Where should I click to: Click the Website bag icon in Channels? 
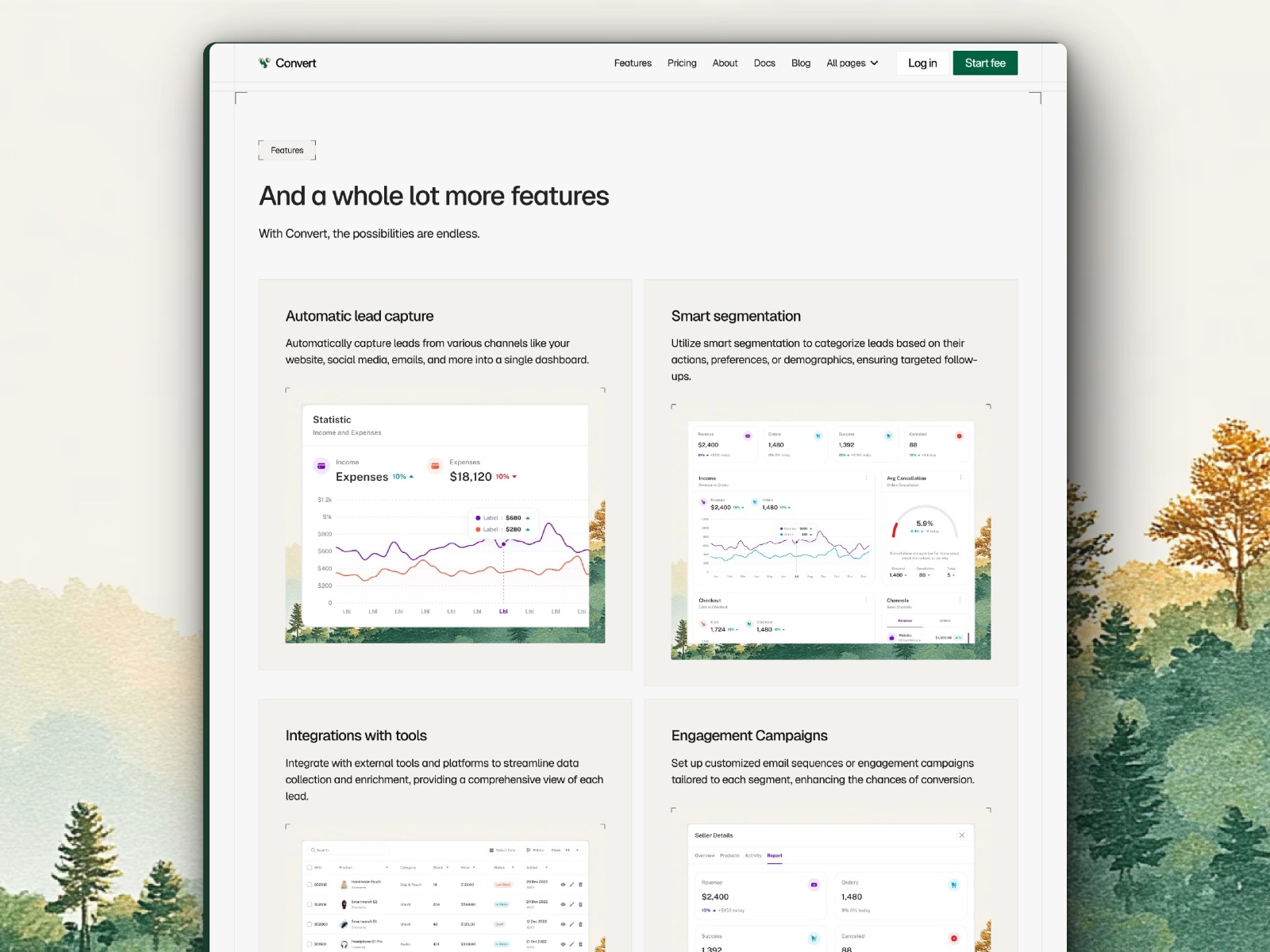(x=891, y=637)
